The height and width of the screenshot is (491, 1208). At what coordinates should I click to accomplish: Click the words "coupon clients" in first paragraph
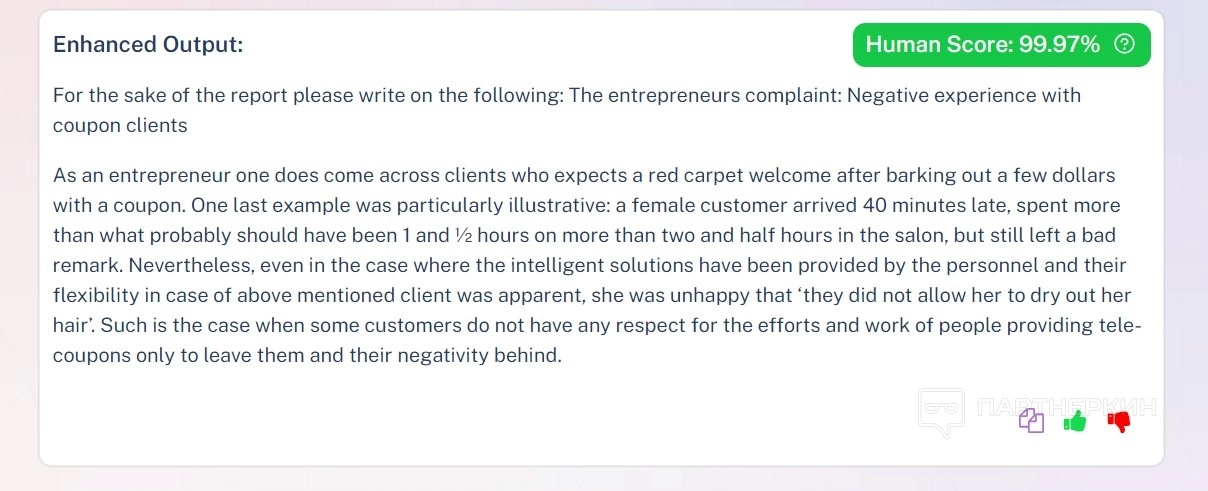click(120, 126)
